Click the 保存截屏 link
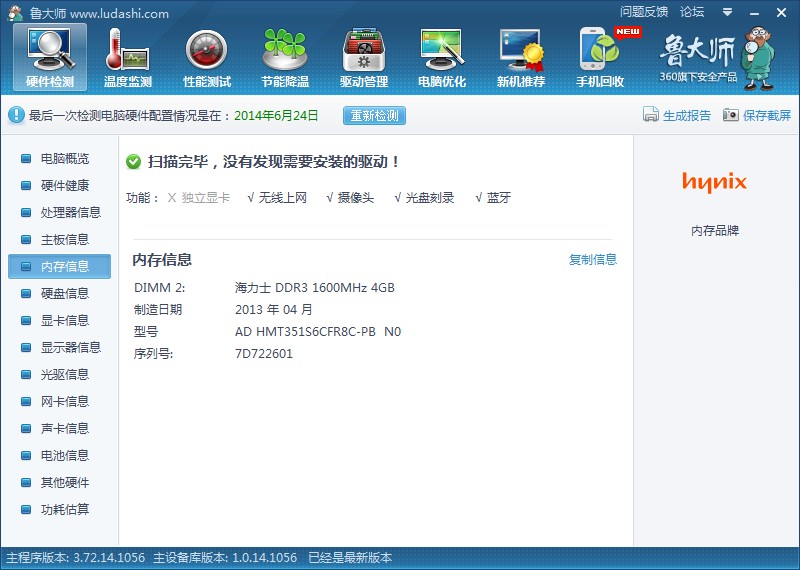Viewport: 800px width, 570px height. tap(767, 115)
